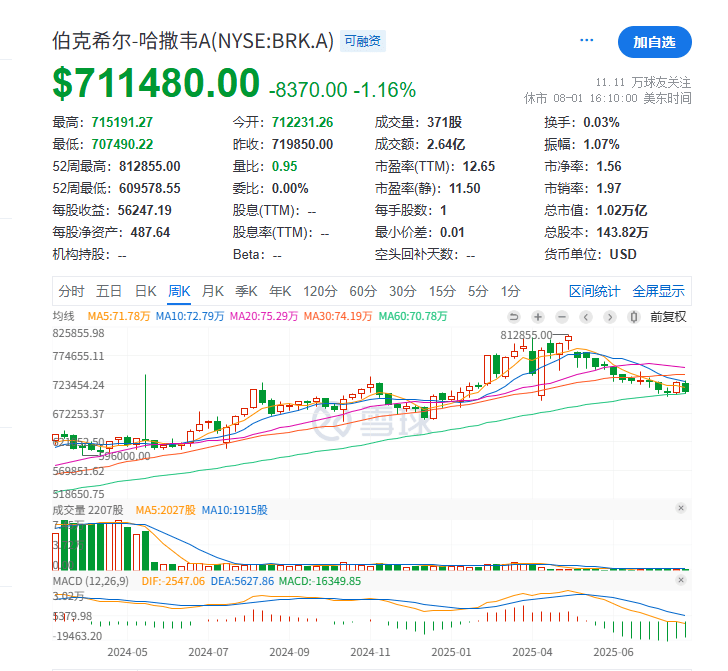Image resolution: width=728 pixels, height=671 pixels.
Task: Click the MA10:72.79万 moving average label
Action: 190,316
